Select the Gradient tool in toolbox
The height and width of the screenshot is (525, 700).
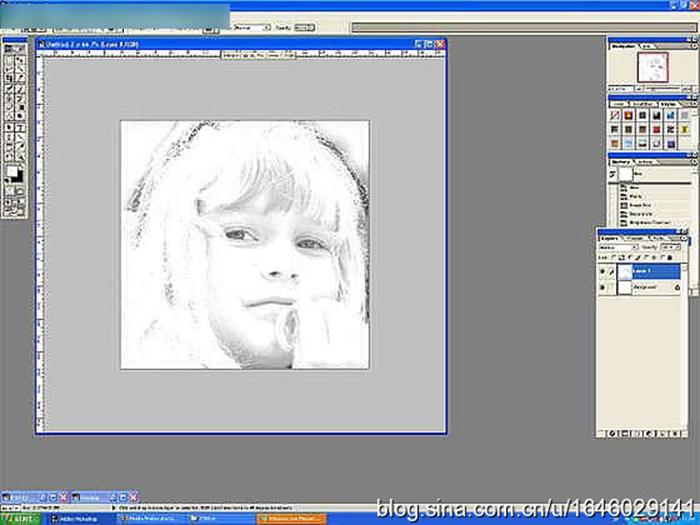coord(20,106)
